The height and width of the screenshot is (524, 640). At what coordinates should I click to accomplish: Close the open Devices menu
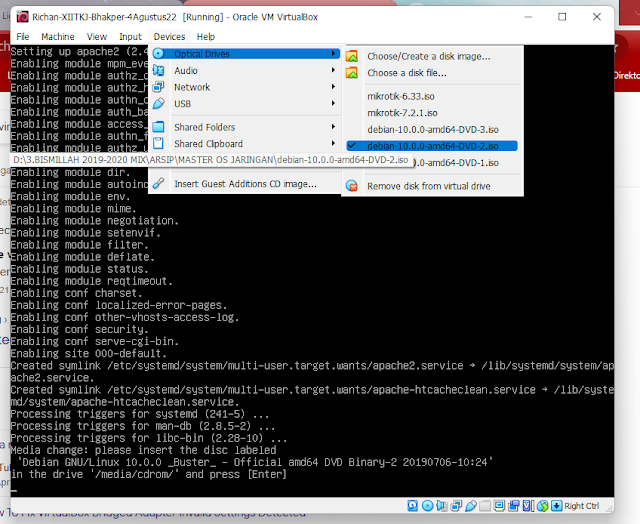169,37
